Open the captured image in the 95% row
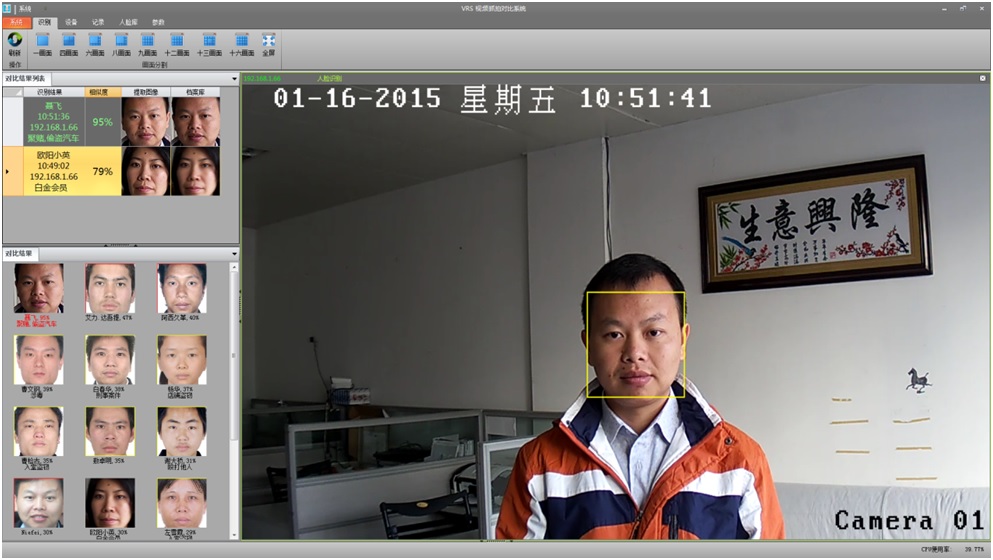The image size is (993, 560). pos(146,122)
